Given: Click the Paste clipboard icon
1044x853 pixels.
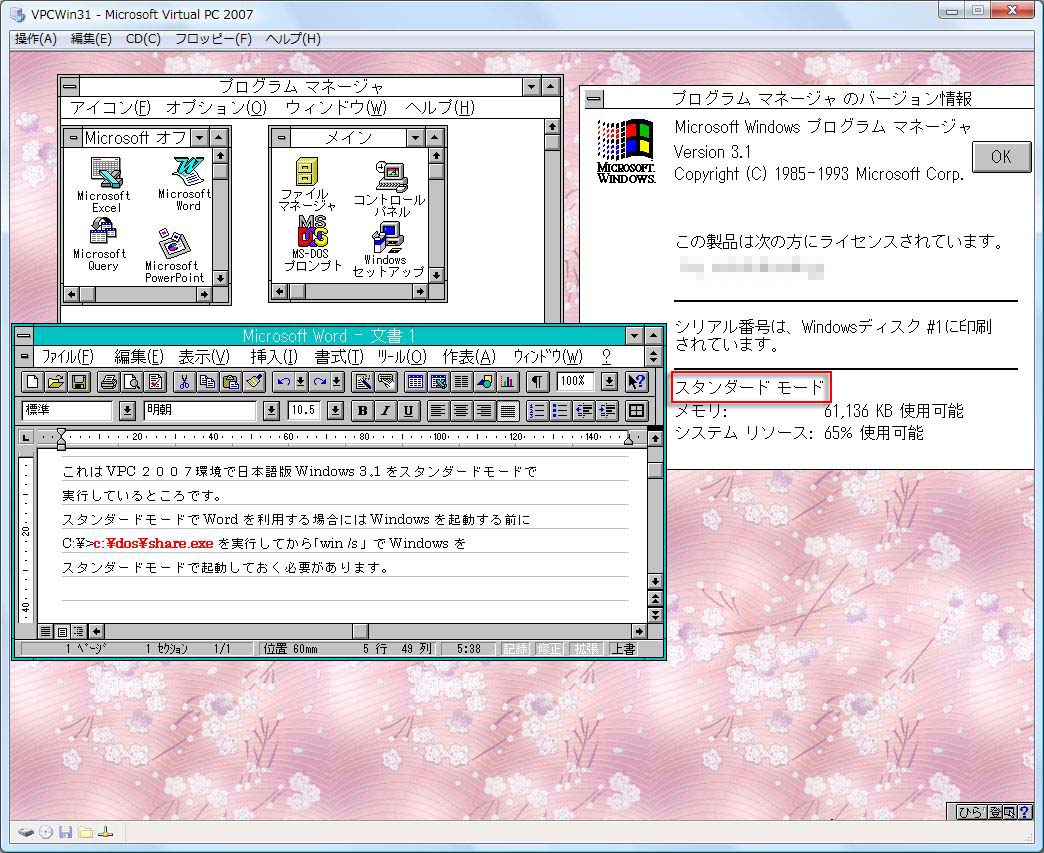Looking at the screenshot, I should [231, 382].
